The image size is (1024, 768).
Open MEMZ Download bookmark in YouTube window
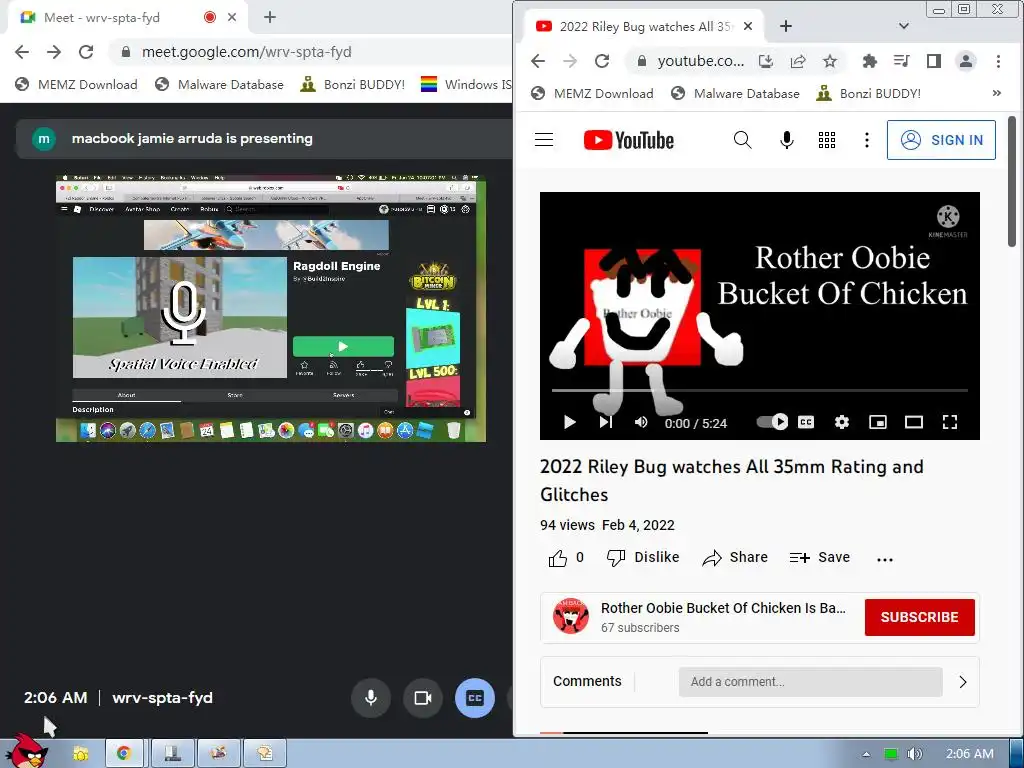tap(592, 93)
